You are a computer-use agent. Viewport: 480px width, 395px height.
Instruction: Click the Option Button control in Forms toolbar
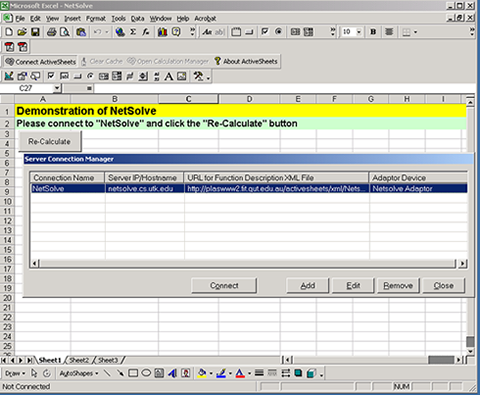[x=278, y=32]
